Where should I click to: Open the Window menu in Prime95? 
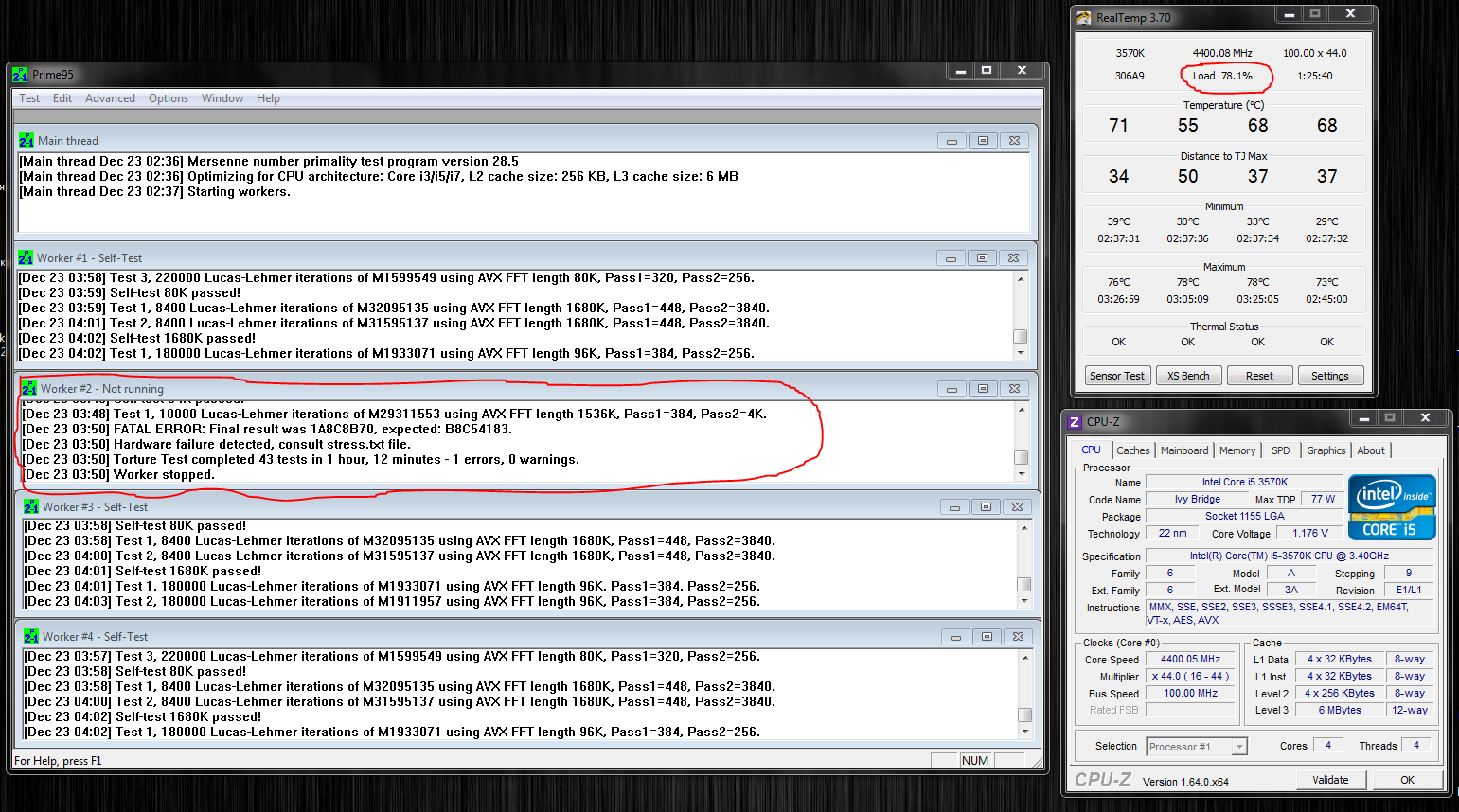(x=222, y=98)
